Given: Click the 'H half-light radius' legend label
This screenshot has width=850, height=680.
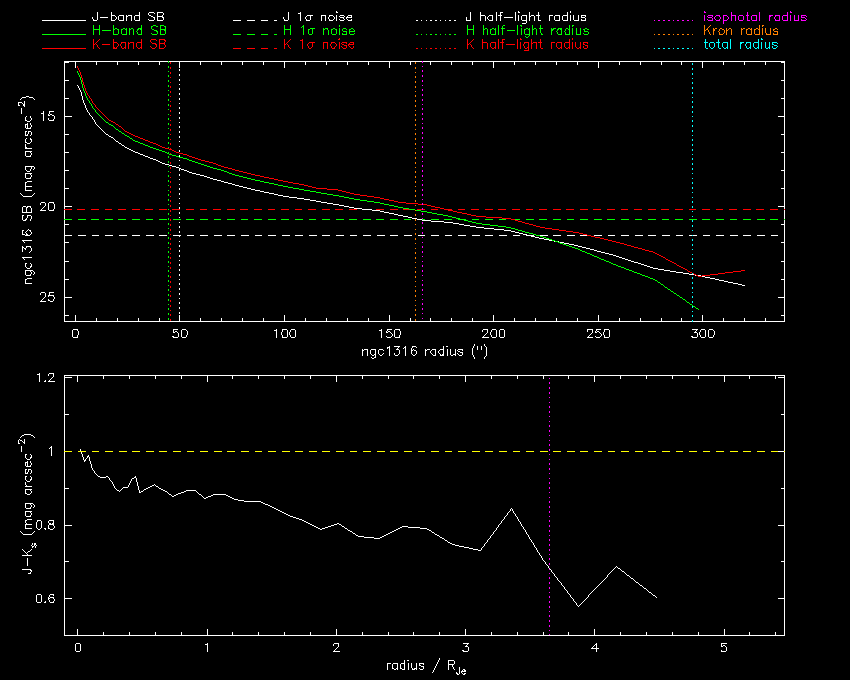Looking at the screenshot, I should coord(527,30).
